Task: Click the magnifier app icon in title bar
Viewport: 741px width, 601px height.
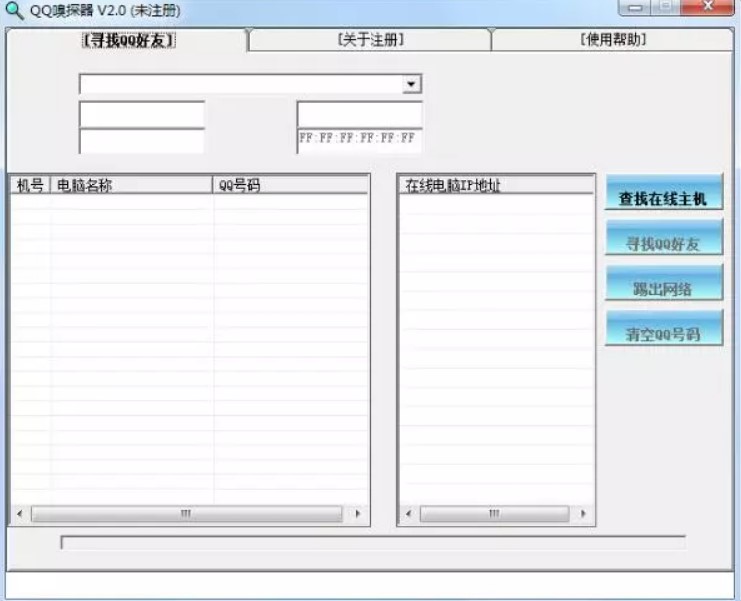Action: pyautogui.click(x=14, y=10)
